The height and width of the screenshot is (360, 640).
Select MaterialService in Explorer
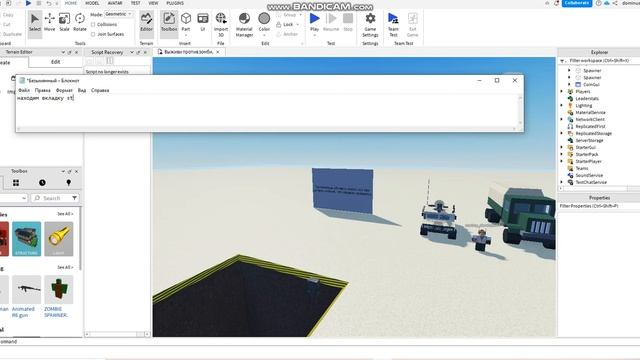(590, 112)
